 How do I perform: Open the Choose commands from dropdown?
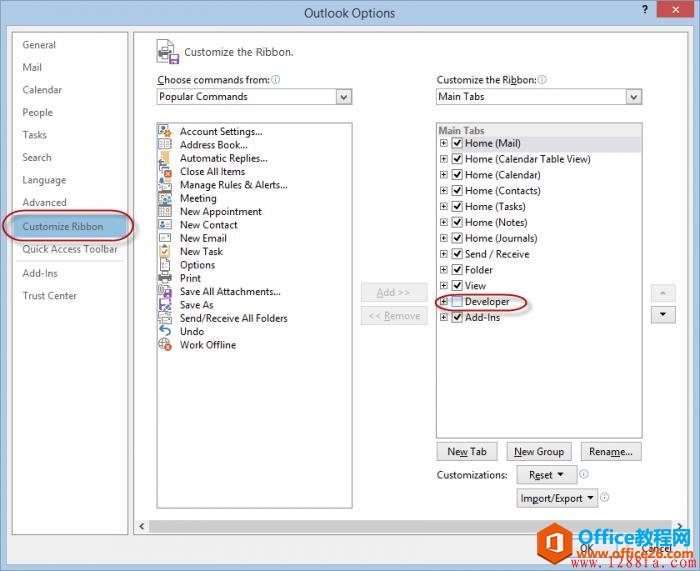[x=344, y=97]
